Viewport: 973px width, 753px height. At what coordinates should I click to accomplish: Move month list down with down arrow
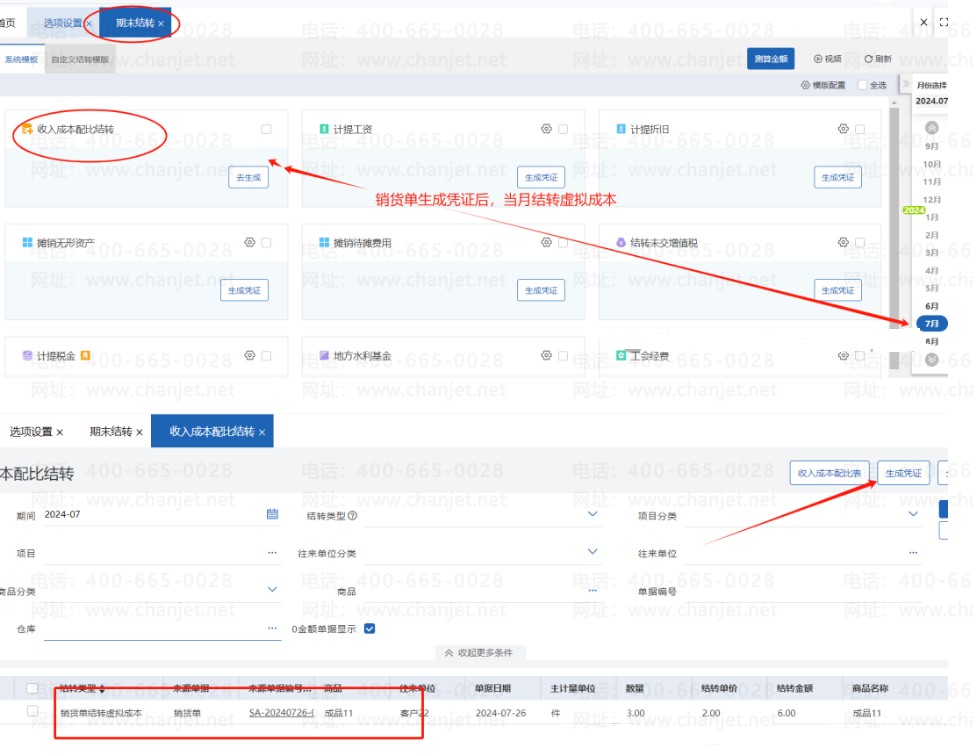[x=931, y=359]
